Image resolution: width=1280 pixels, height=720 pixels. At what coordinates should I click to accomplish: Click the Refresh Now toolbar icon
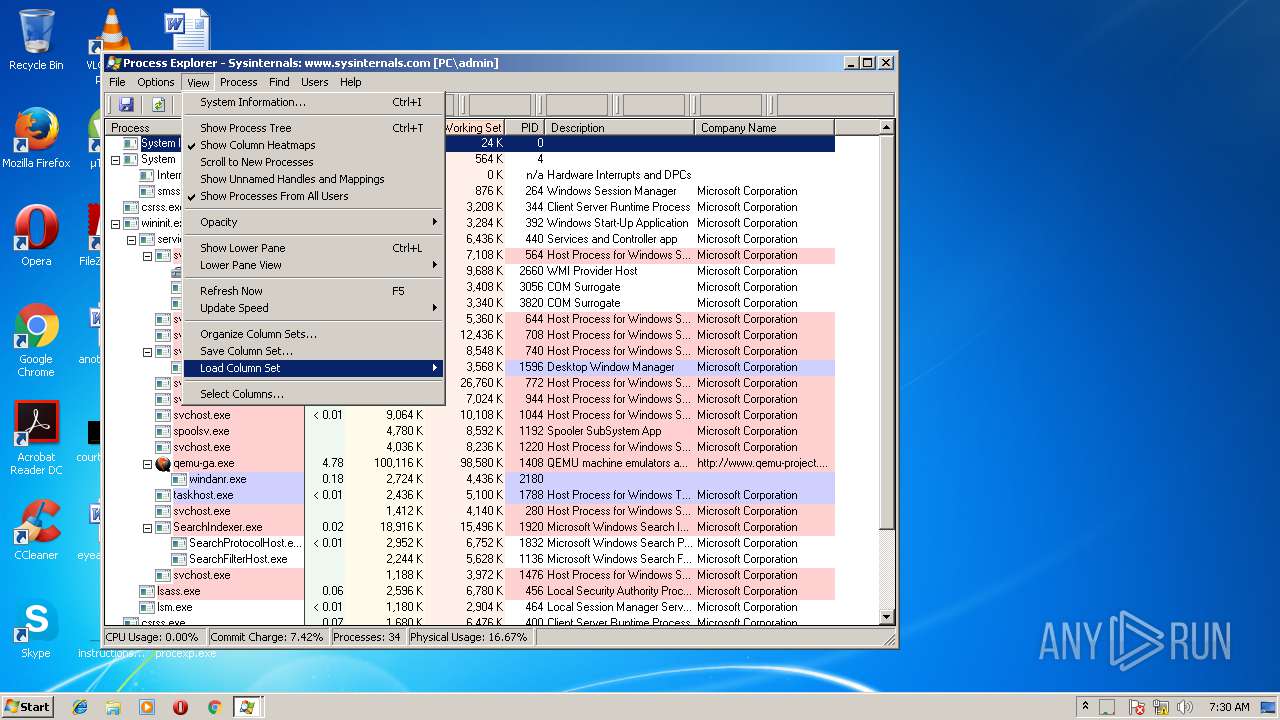(x=158, y=104)
